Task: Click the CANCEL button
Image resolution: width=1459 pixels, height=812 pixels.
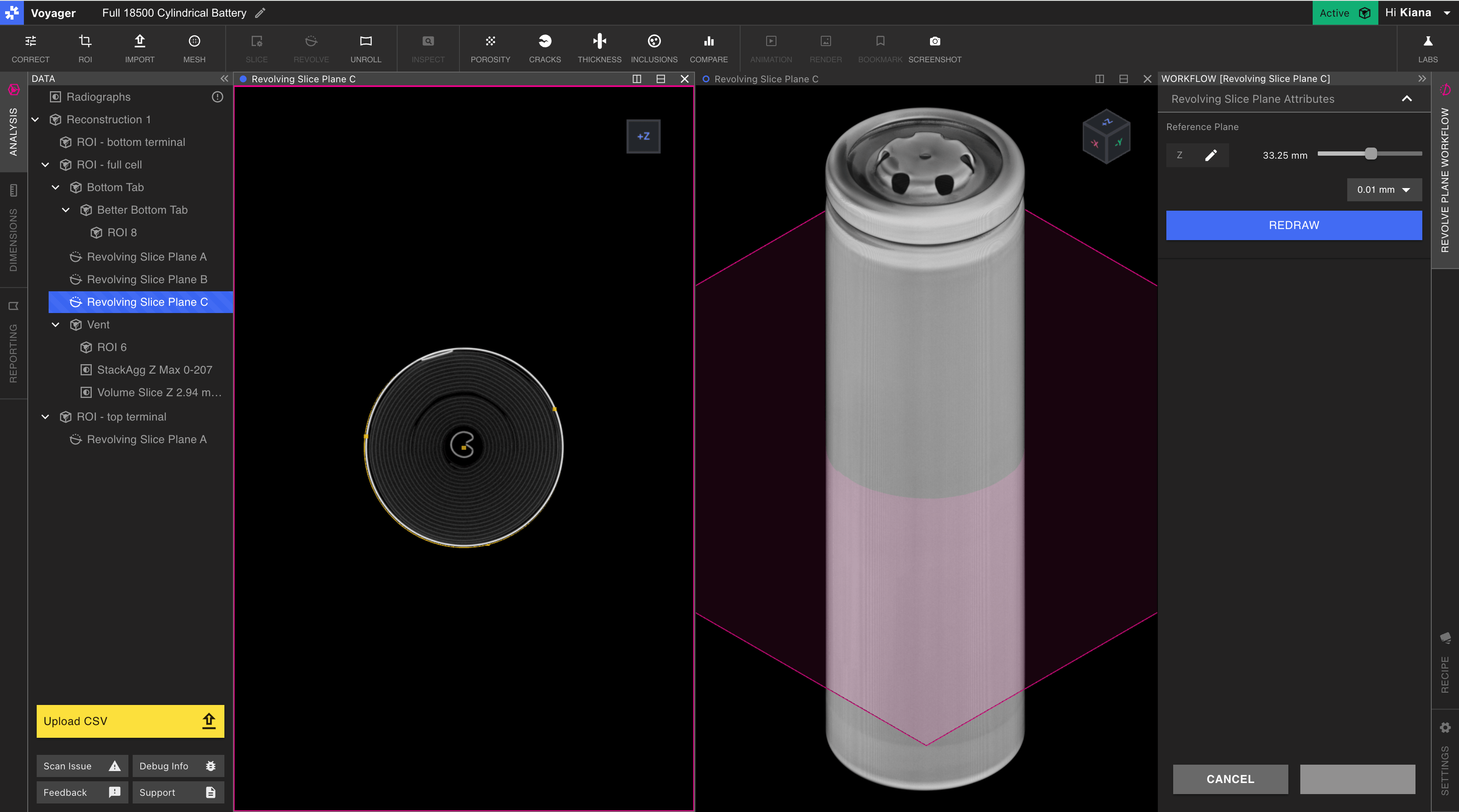Action: (x=1230, y=779)
